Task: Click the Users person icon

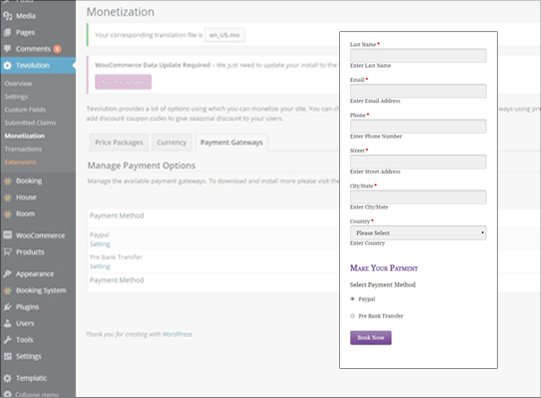Action: tap(8, 323)
